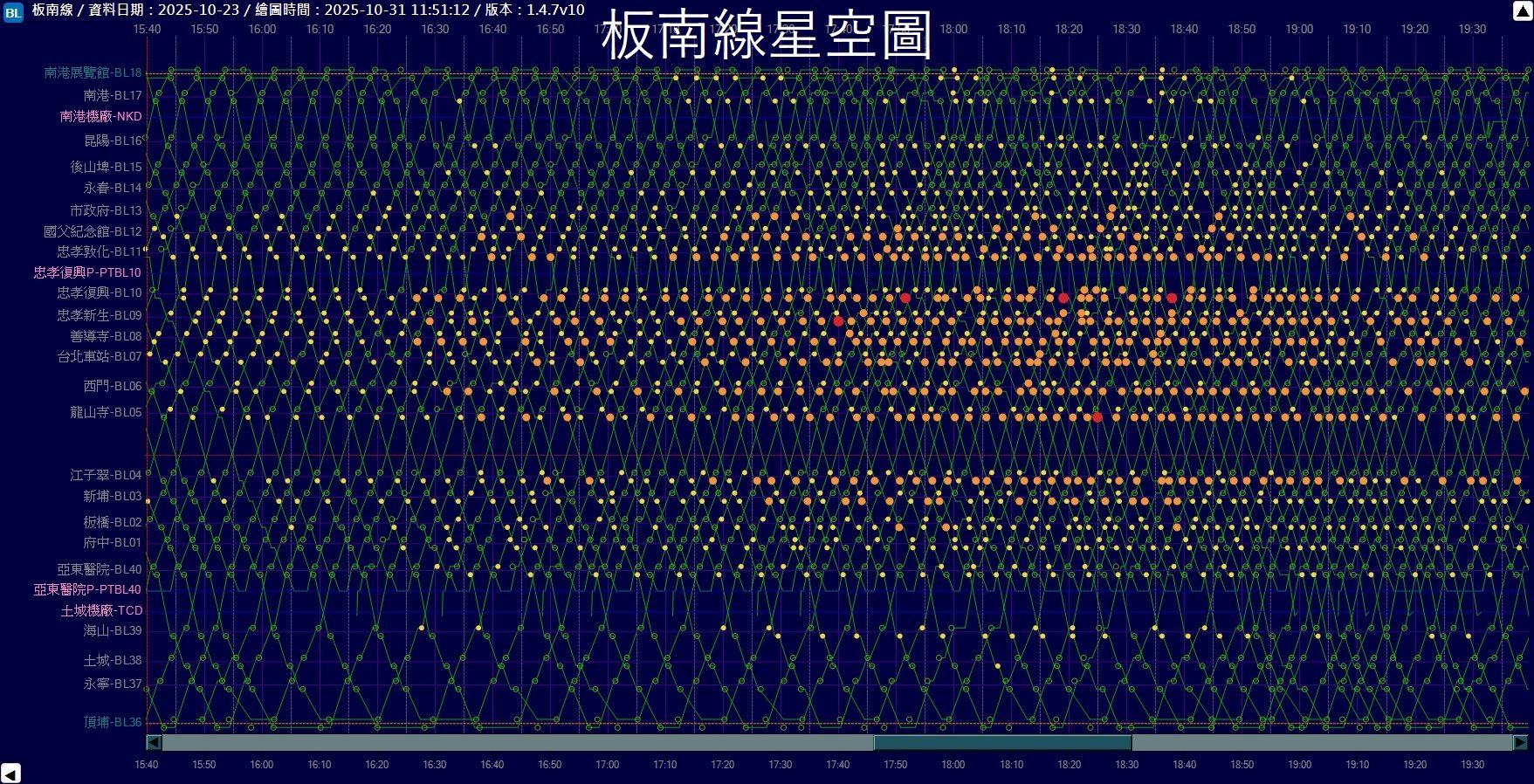The image size is (1534, 784).
Task: Select the red dot on 忠孝新生-BL09 row
Action: point(838,321)
